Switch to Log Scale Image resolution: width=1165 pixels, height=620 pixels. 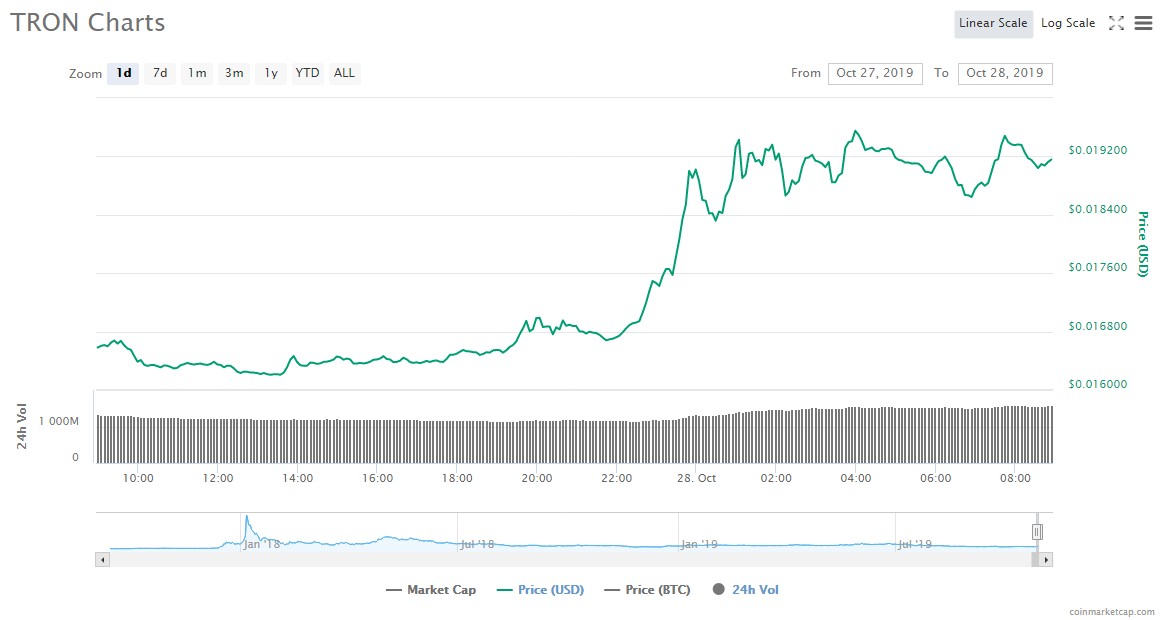click(1068, 23)
